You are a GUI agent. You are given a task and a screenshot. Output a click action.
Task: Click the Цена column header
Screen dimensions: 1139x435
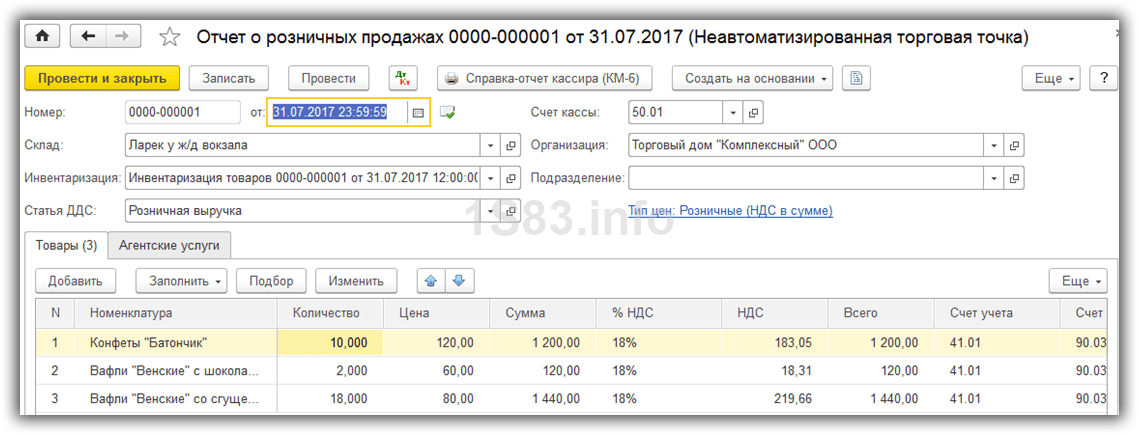point(437,313)
